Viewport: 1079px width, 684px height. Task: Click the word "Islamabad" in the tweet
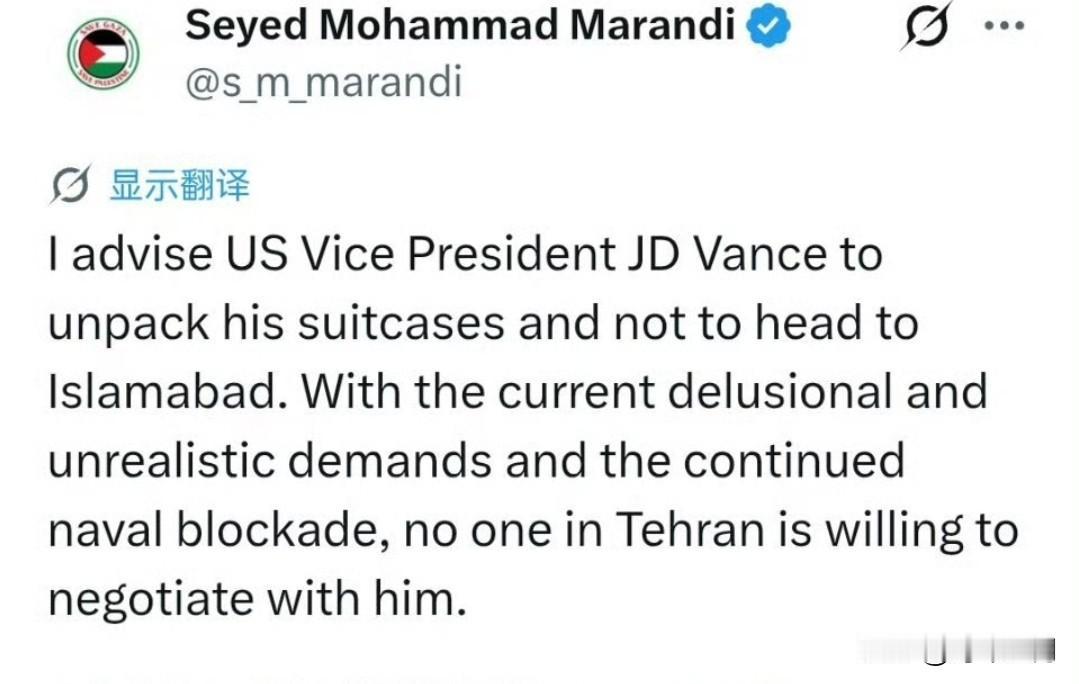(168, 394)
